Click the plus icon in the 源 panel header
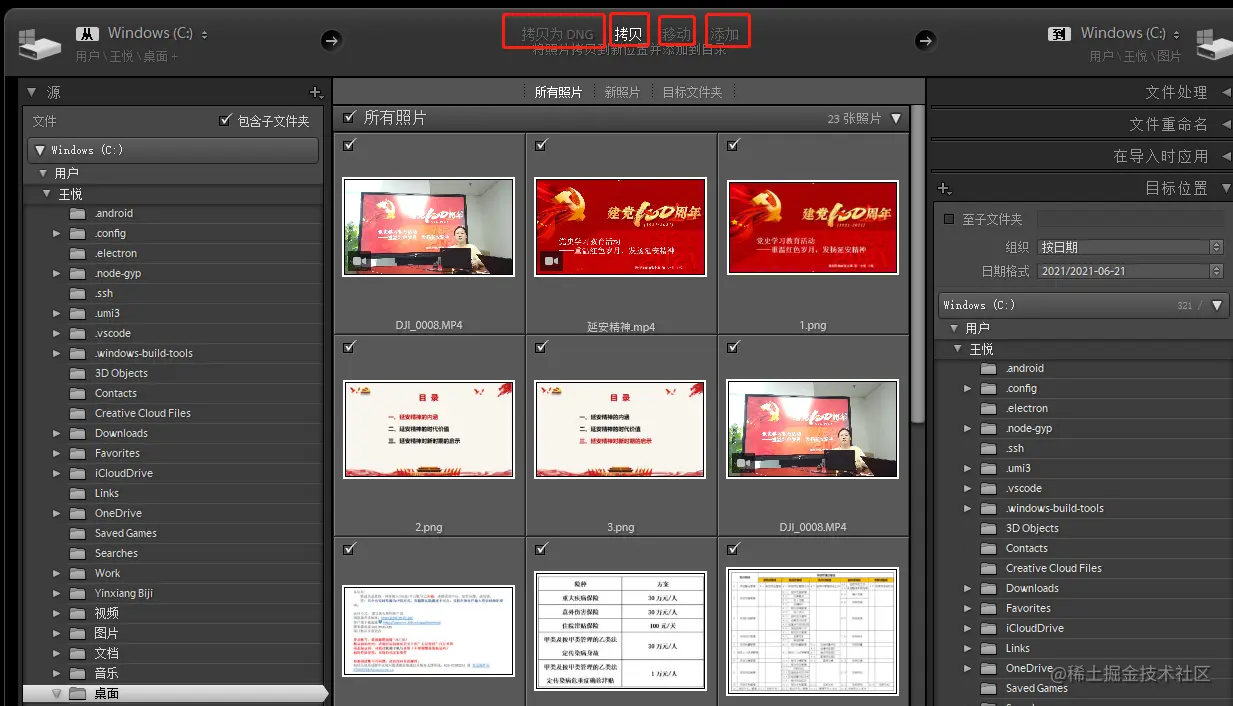The image size is (1233, 706). (316, 92)
